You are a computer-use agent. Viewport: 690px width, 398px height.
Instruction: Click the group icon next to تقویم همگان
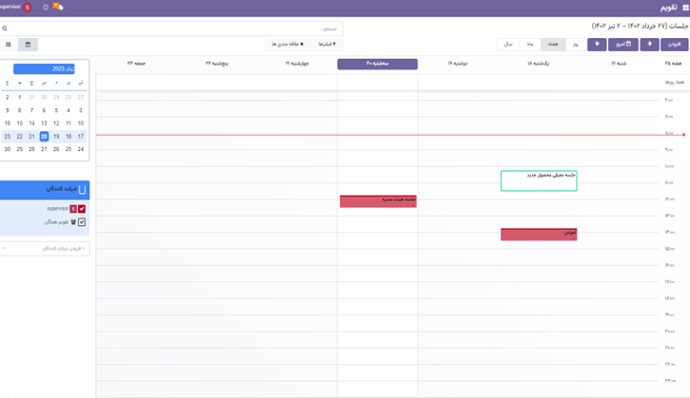[73, 222]
